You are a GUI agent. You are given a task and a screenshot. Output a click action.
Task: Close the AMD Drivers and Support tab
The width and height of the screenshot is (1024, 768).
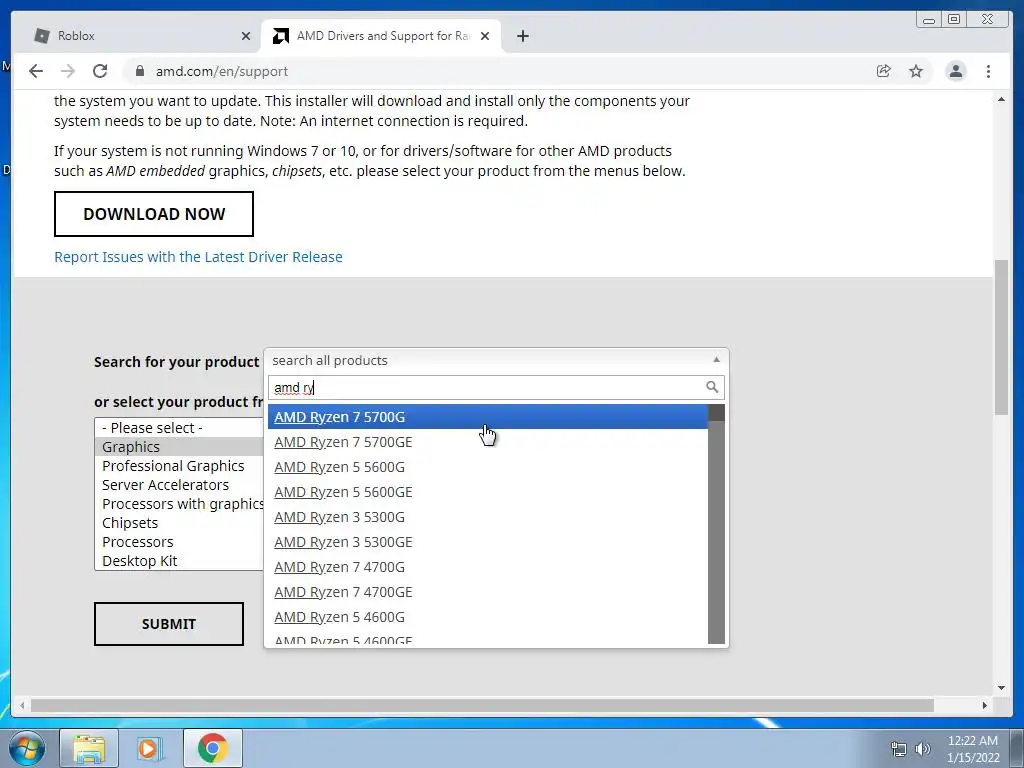click(485, 36)
